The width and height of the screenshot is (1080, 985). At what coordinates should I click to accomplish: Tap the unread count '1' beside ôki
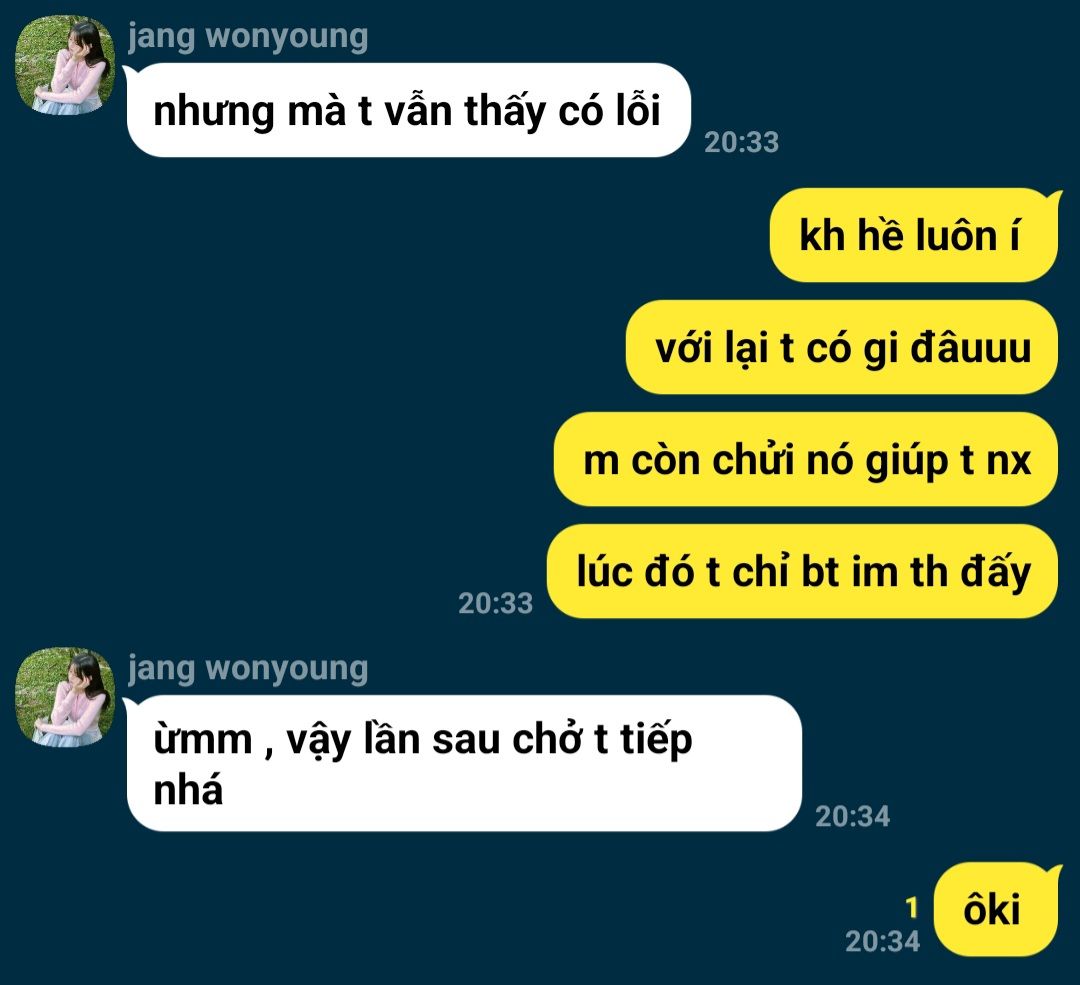tap(912, 908)
